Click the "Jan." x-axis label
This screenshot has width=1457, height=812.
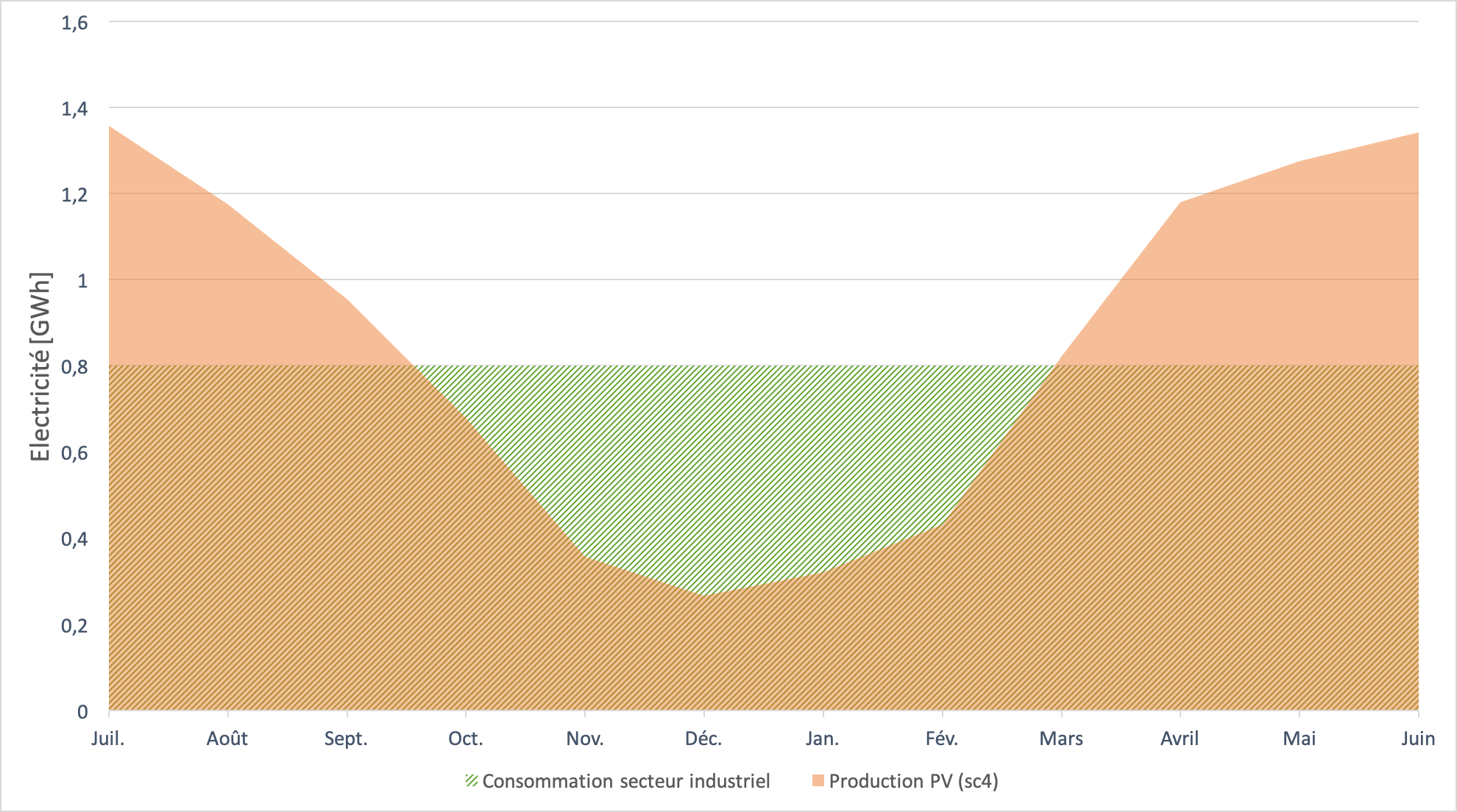(822, 738)
